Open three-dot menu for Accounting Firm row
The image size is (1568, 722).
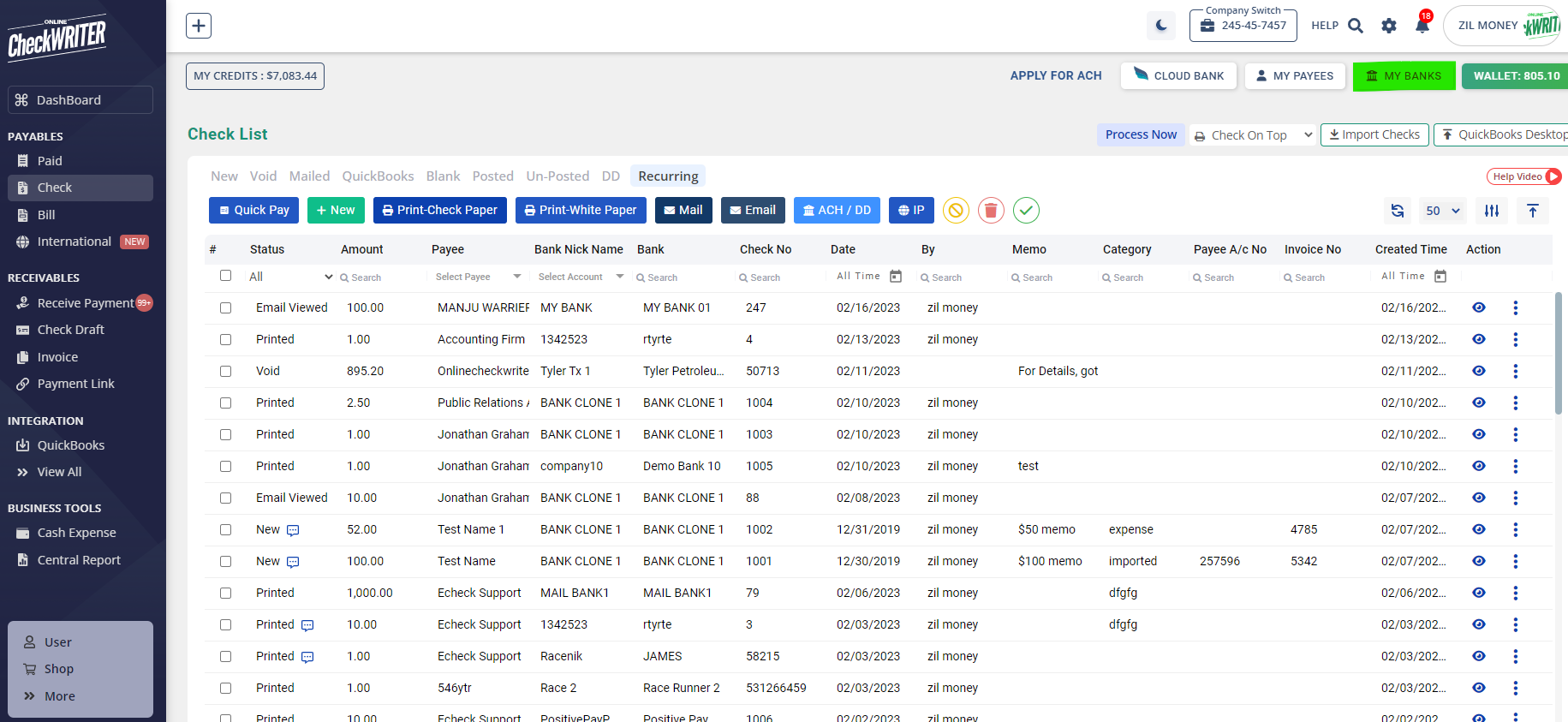point(1515,339)
